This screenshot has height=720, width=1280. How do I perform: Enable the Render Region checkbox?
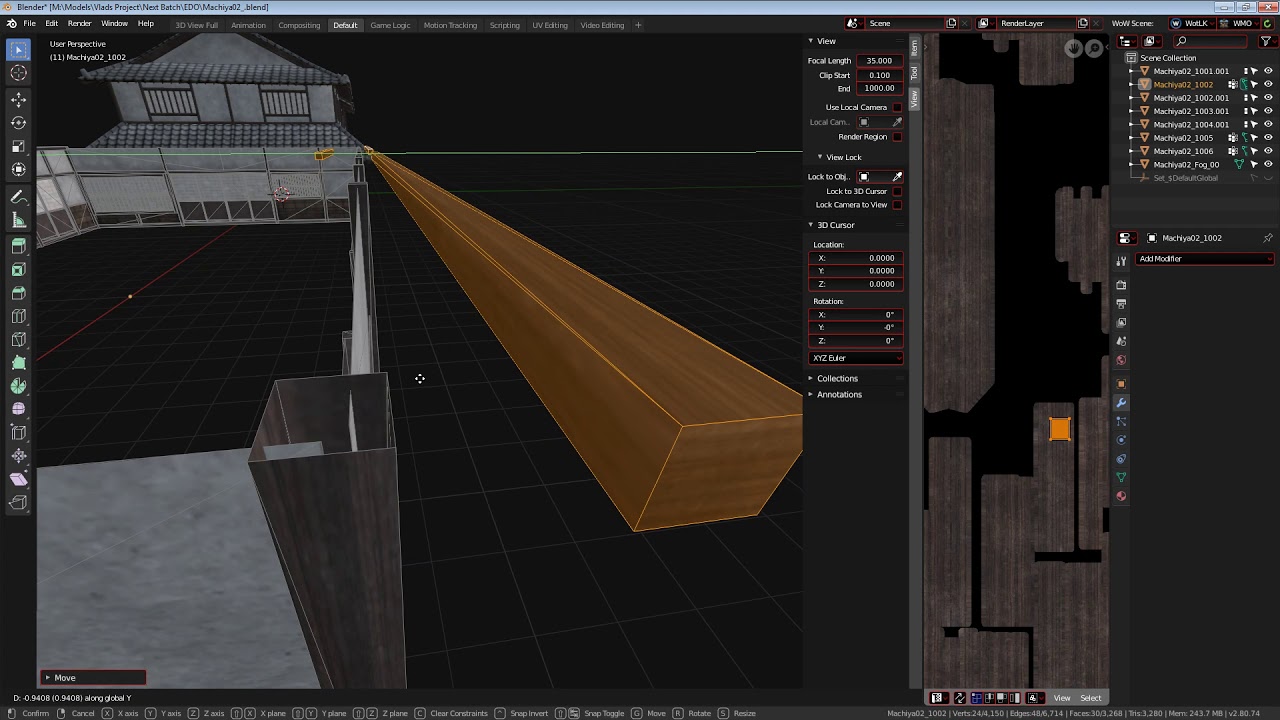click(896, 137)
